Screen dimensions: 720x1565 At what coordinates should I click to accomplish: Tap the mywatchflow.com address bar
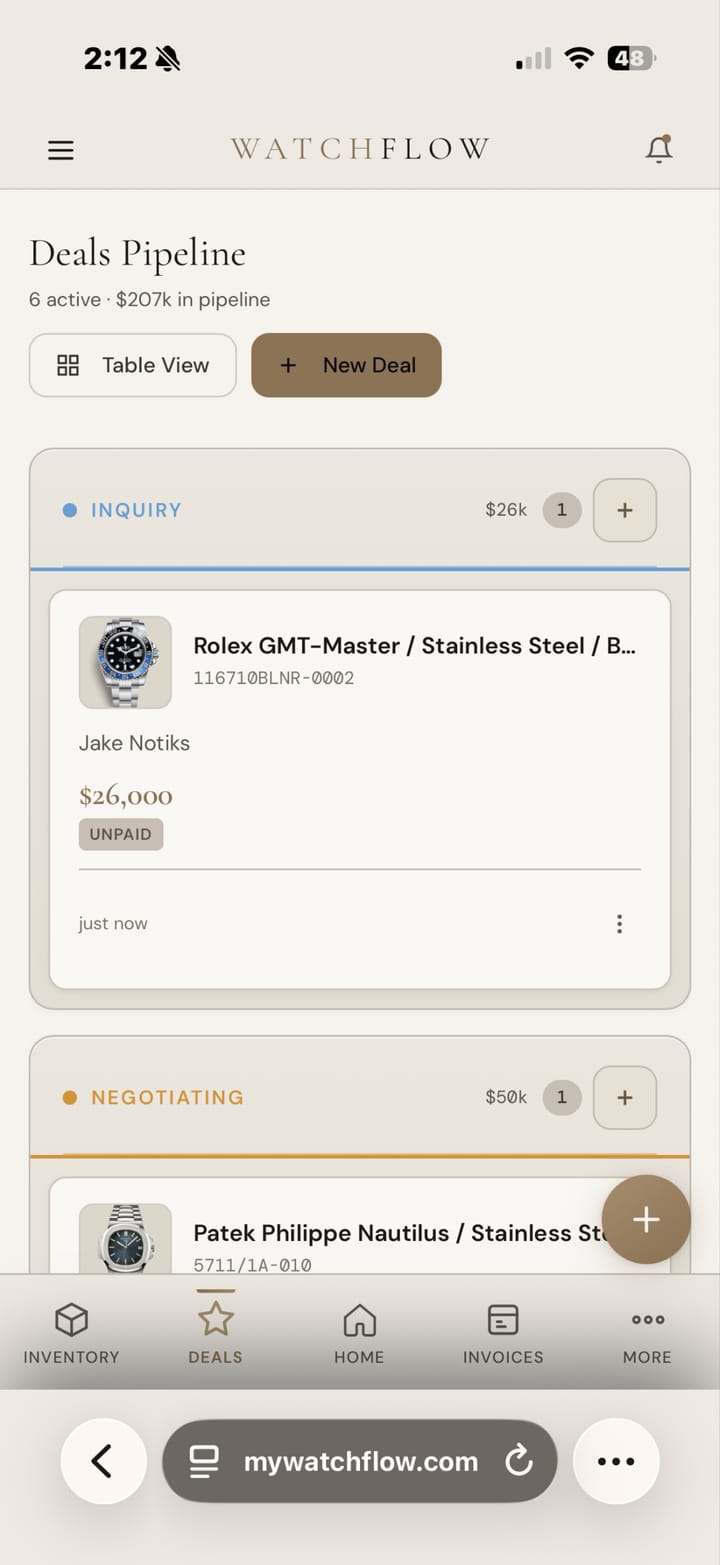pyautogui.click(x=359, y=1461)
